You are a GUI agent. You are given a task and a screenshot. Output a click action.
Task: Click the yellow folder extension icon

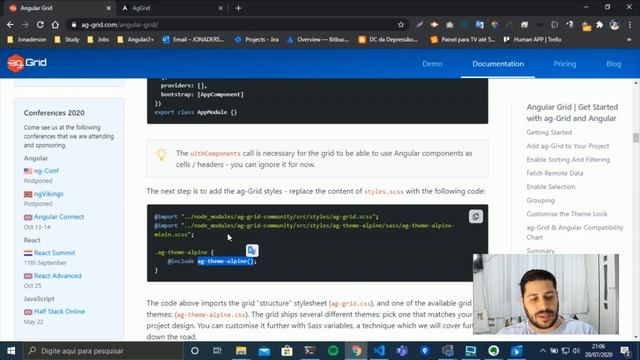coord(587,27)
